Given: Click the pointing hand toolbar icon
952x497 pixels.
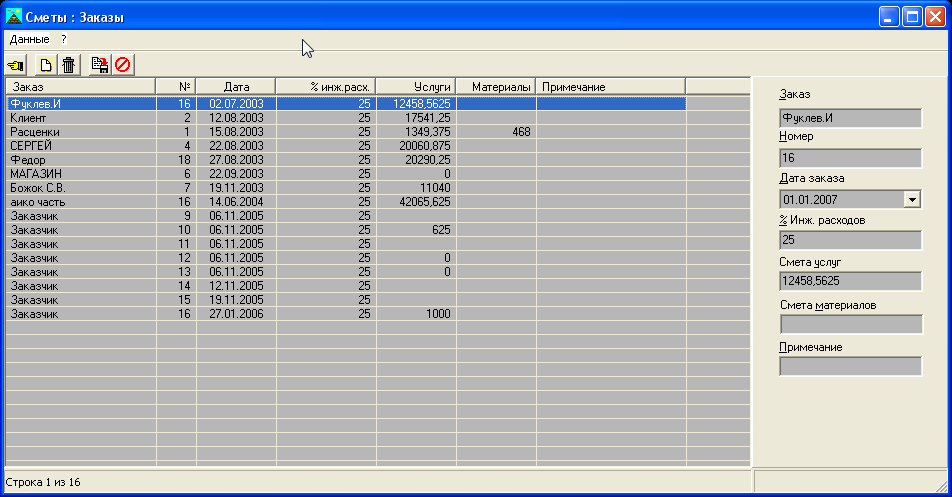Looking at the screenshot, I should pyautogui.click(x=16, y=65).
